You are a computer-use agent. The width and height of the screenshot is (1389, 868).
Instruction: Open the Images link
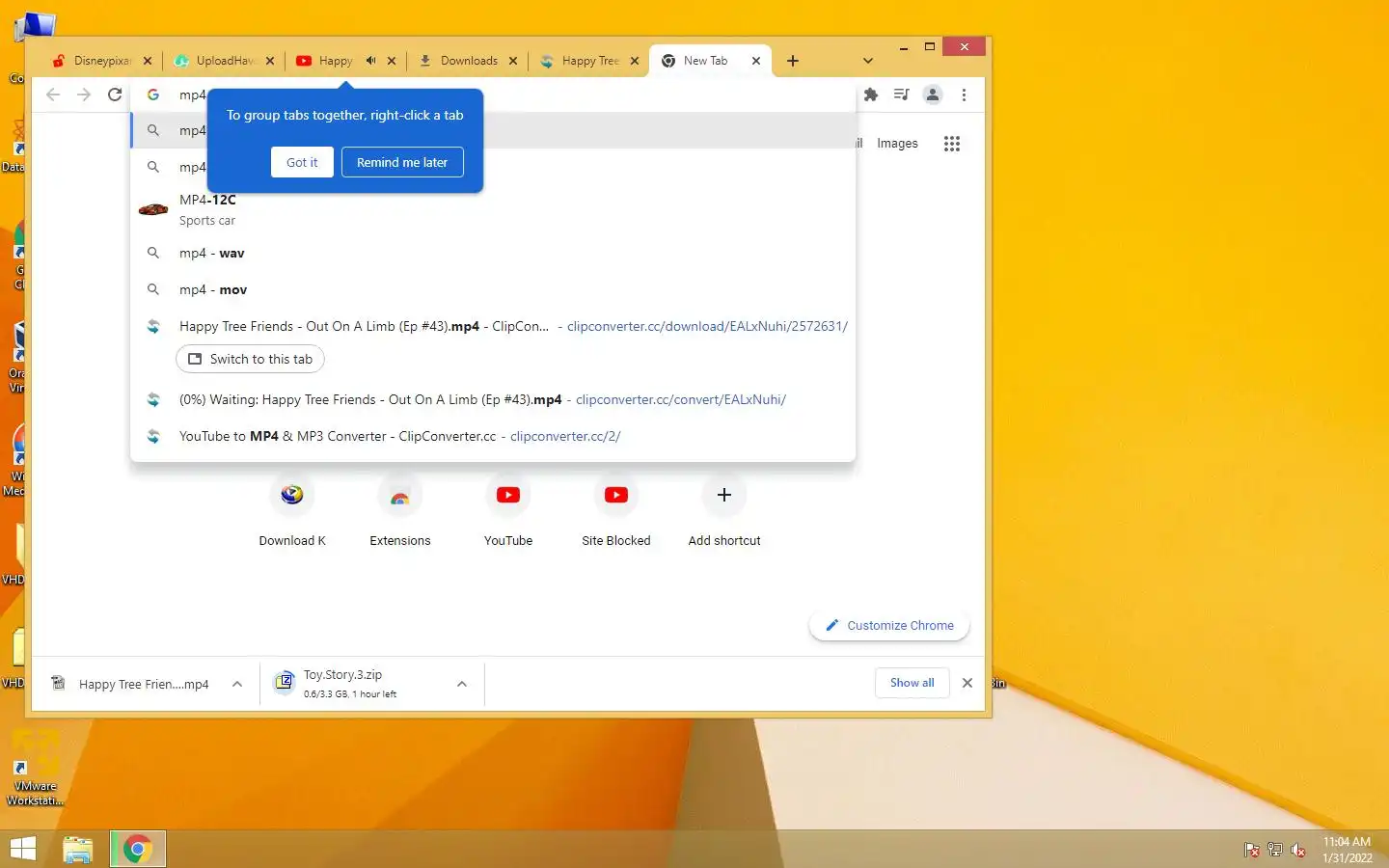point(897,144)
